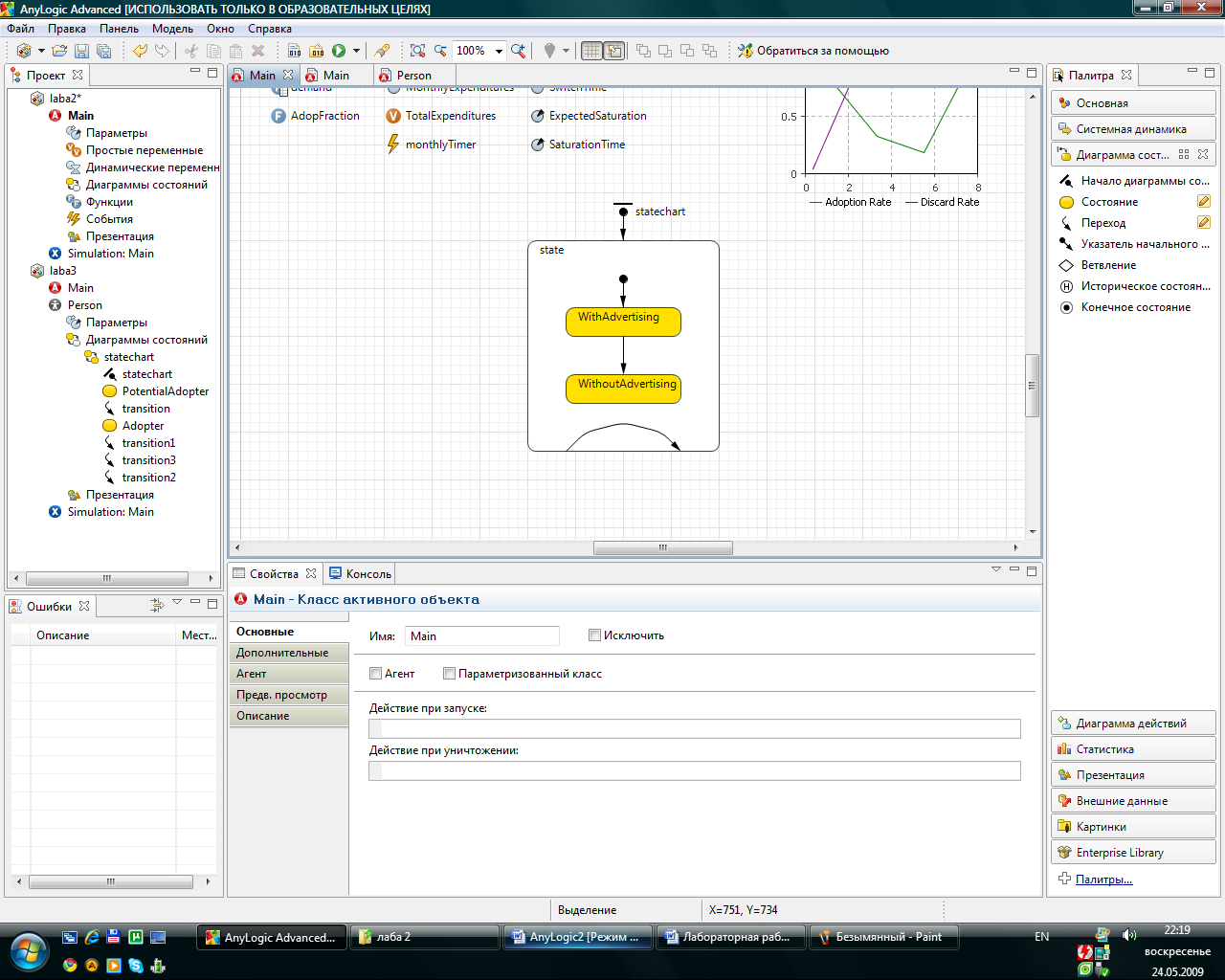Click the Run model green play icon
This screenshot has height=980, width=1225.
[339, 51]
